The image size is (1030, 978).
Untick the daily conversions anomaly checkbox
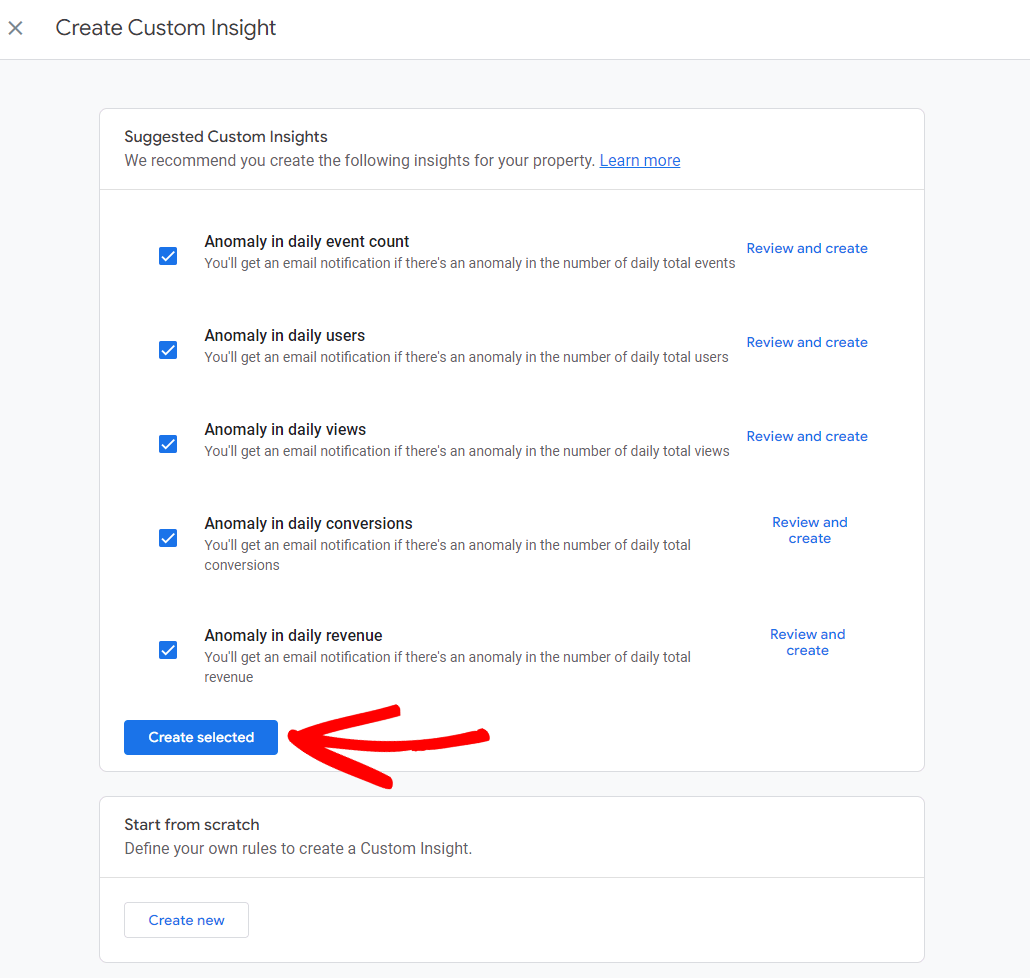tap(168, 538)
